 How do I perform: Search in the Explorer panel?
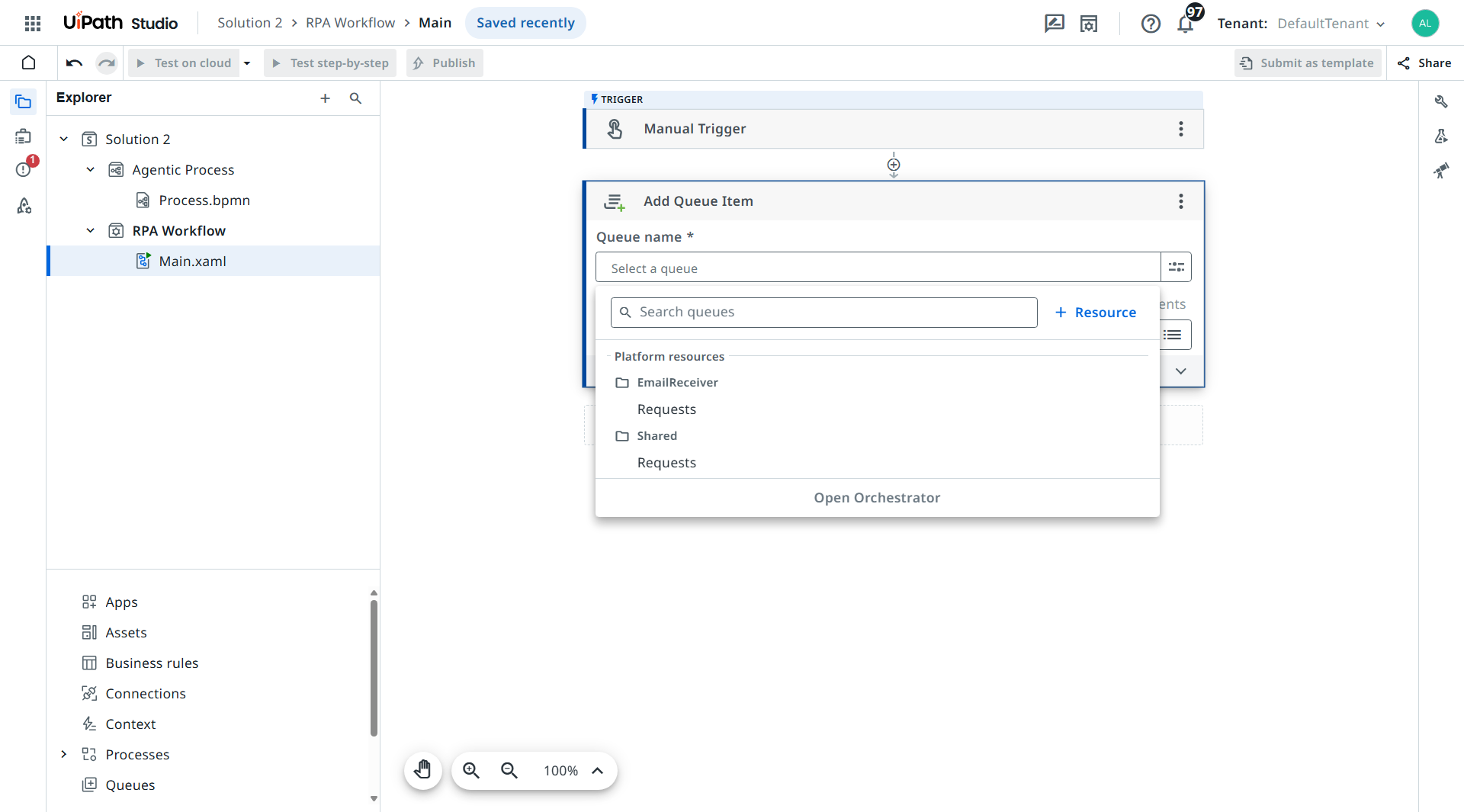click(356, 98)
